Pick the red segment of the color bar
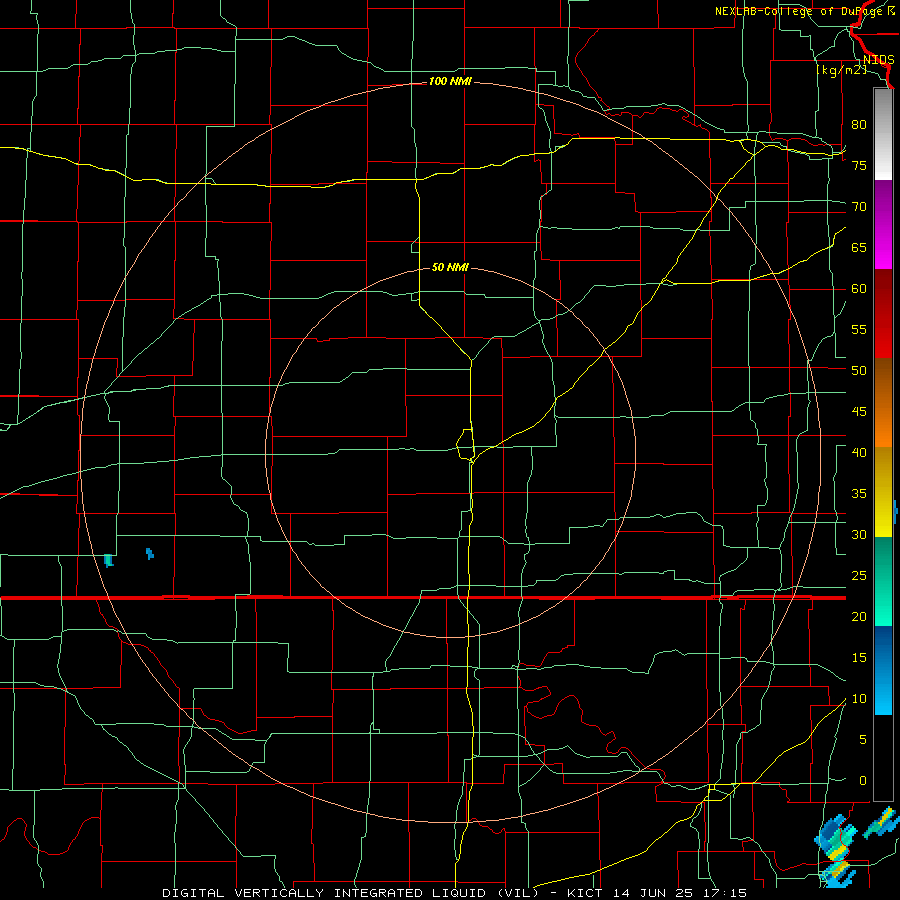 click(x=883, y=313)
